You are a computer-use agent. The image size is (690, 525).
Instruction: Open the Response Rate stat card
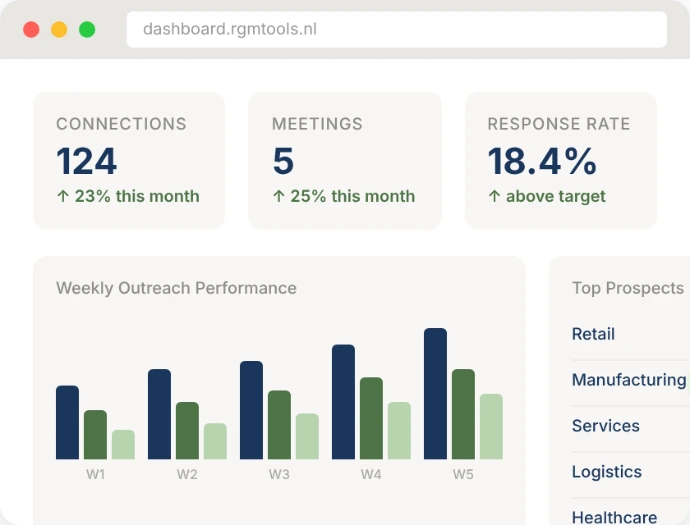tap(560, 160)
